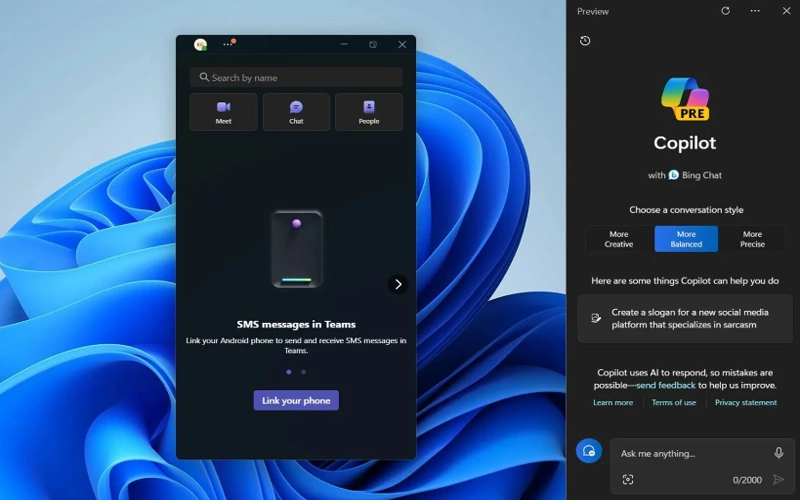Image resolution: width=800 pixels, height=500 pixels.
Task: Open the send feedback link
Action: click(666, 385)
